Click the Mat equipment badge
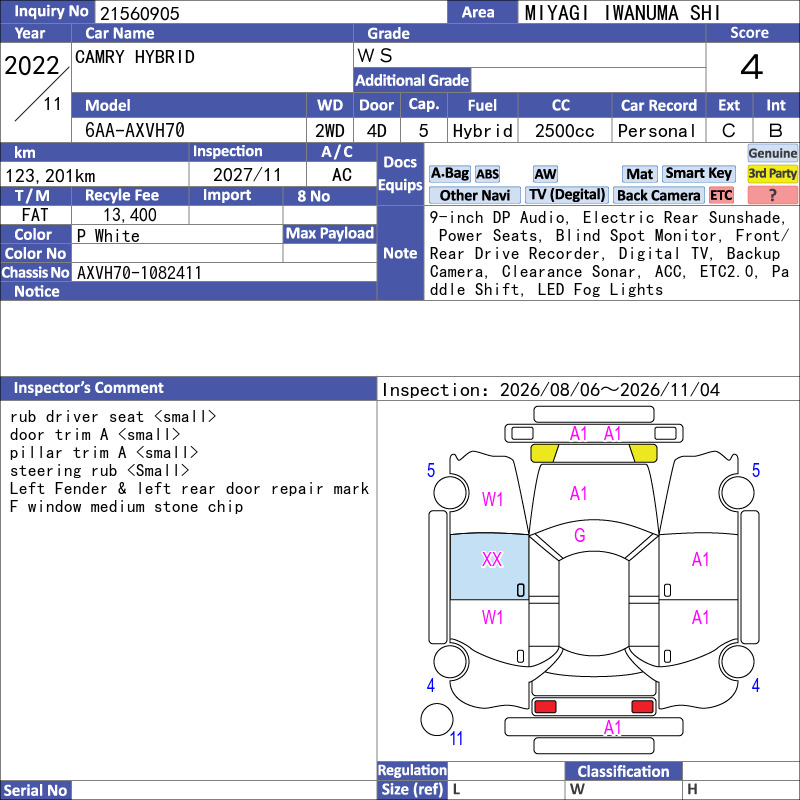 (639, 174)
